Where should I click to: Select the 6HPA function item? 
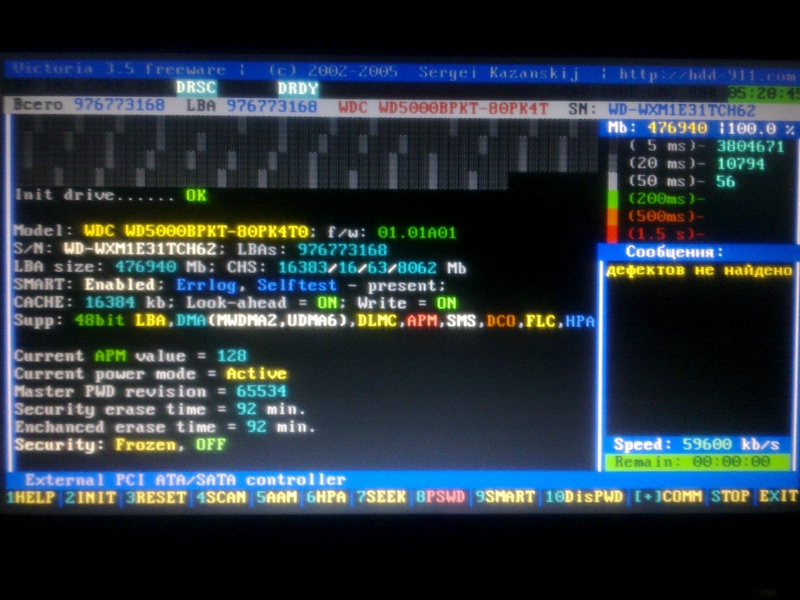click(x=326, y=497)
